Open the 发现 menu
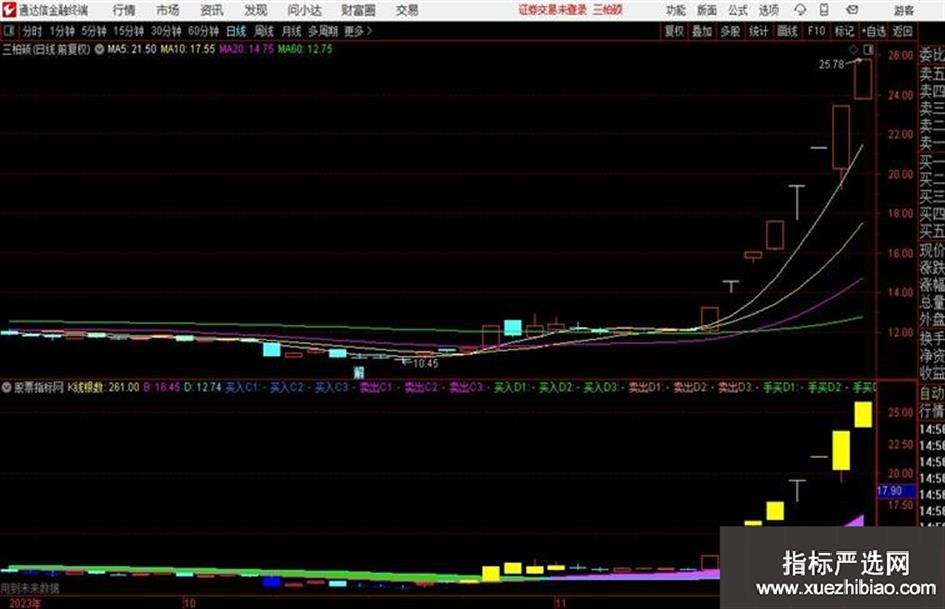 pos(256,10)
